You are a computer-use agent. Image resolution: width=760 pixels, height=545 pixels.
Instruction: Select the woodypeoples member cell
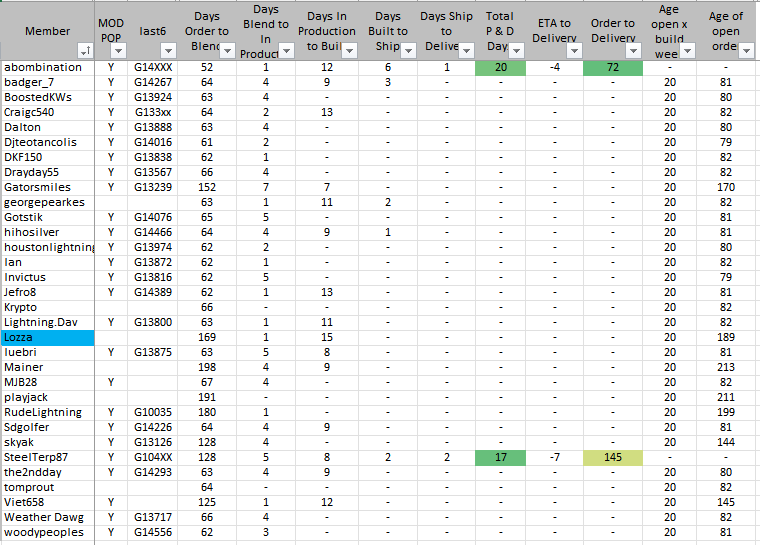click(x=47, y=533)
